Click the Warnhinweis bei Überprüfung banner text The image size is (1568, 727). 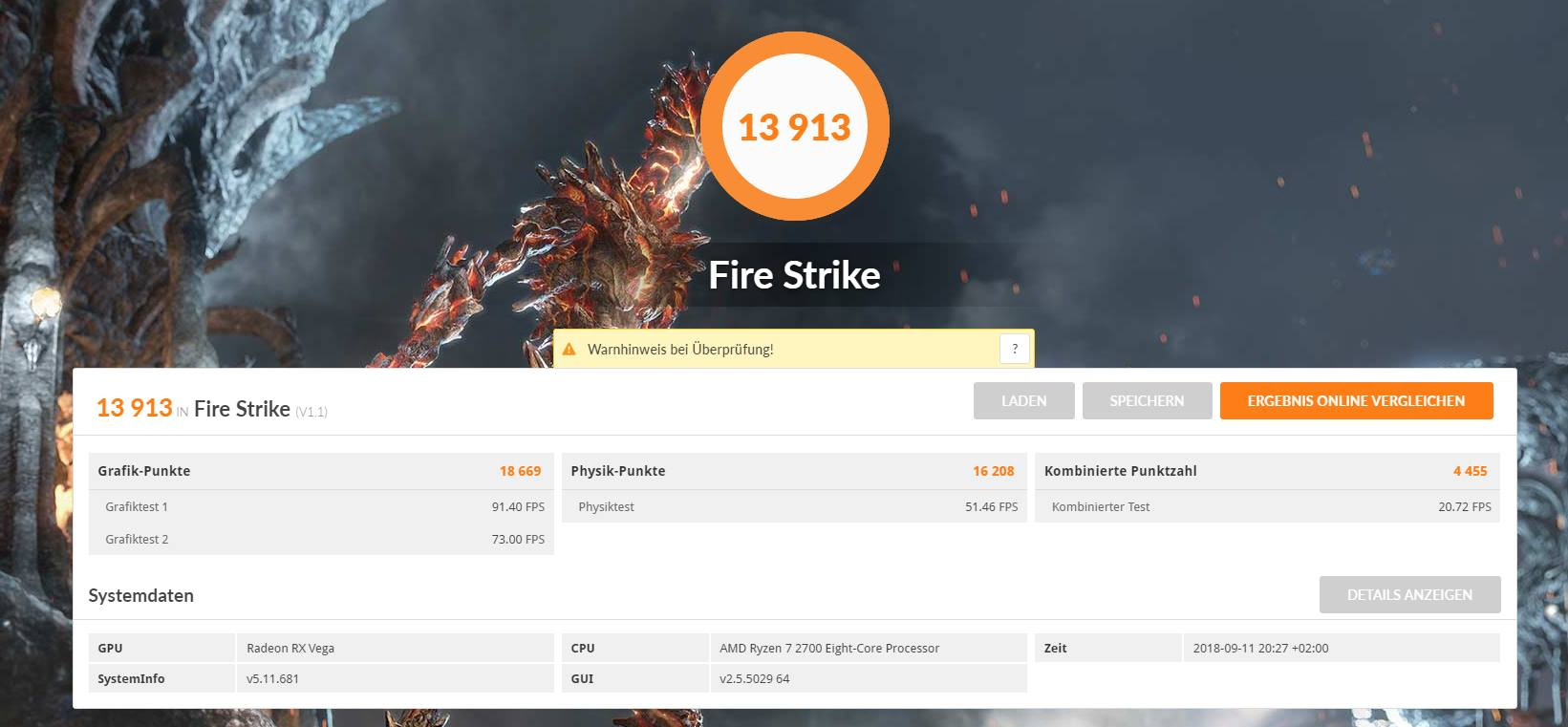680,350
